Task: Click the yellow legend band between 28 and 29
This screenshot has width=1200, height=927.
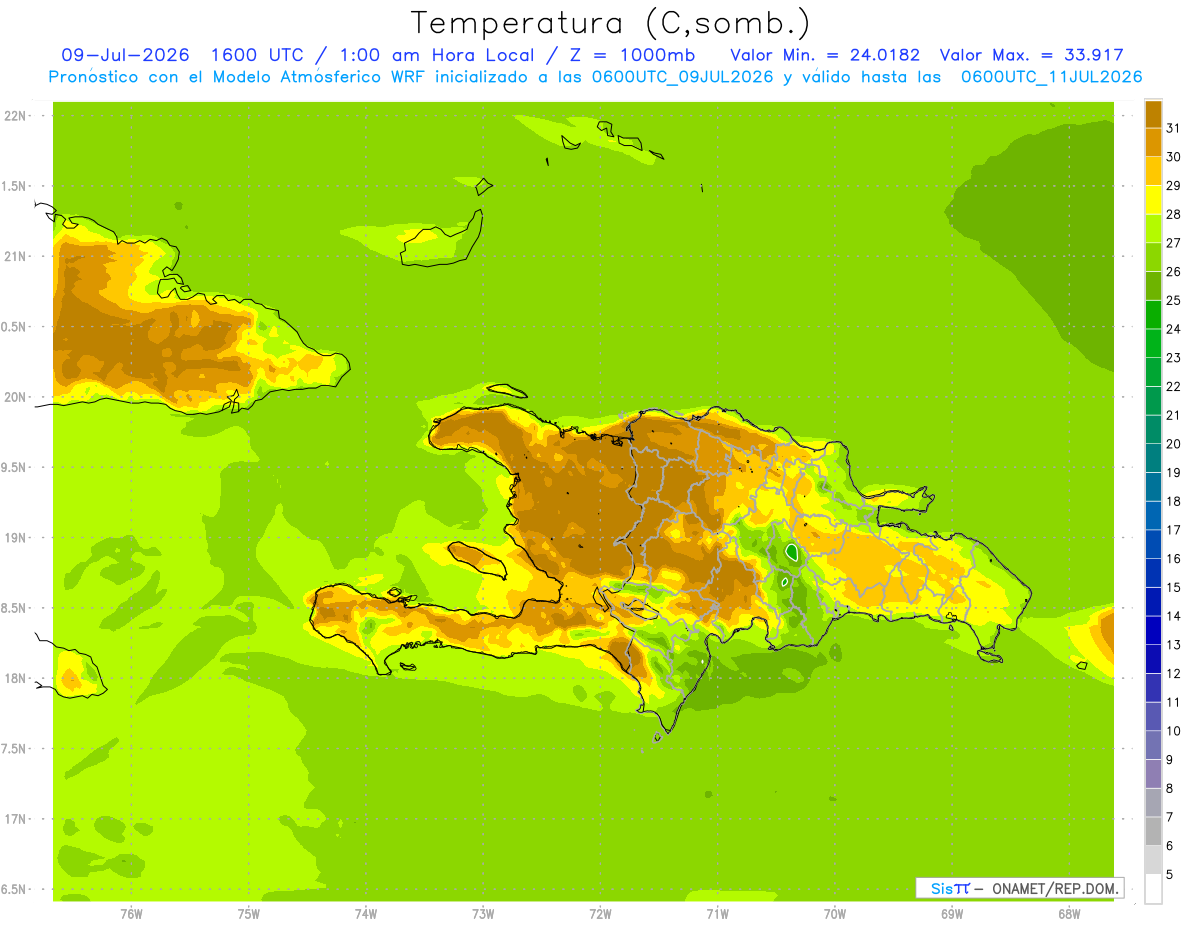Action: click(1153, 201)
